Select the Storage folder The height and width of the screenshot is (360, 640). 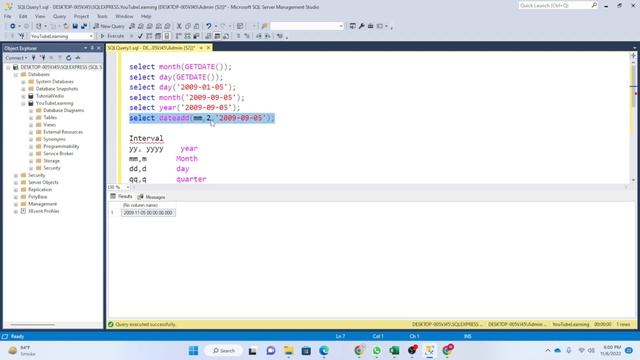tap(51, 161)
